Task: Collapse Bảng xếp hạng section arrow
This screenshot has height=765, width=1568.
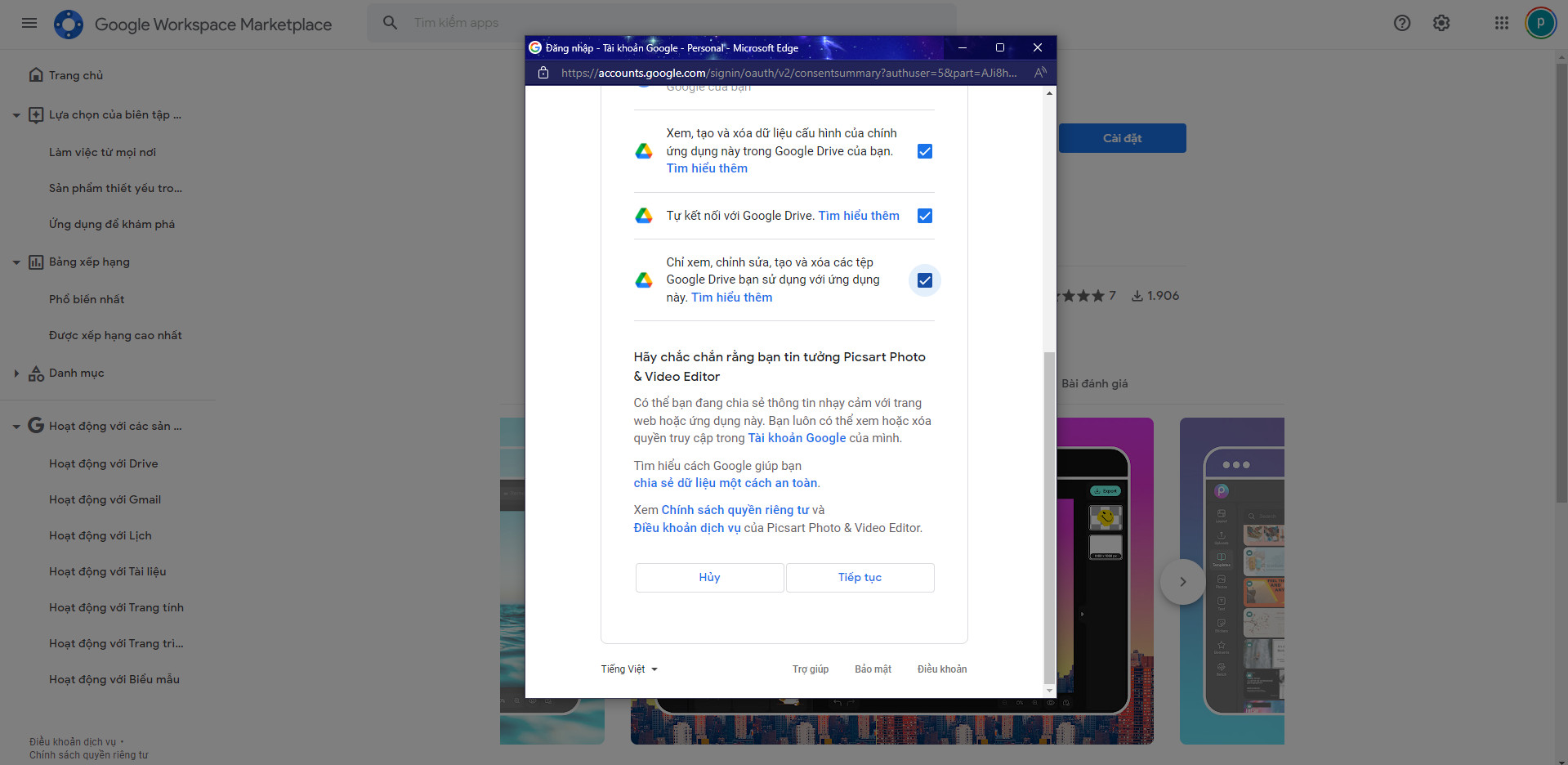Action: tap(16, 262)
